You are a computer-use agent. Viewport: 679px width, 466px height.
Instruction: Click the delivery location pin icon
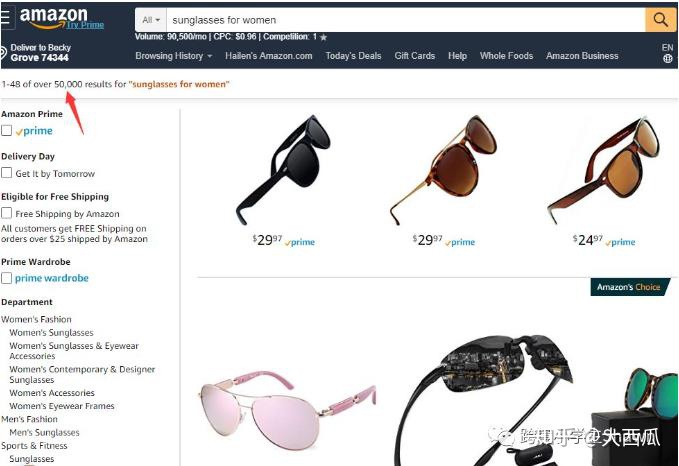click(3, 53)
